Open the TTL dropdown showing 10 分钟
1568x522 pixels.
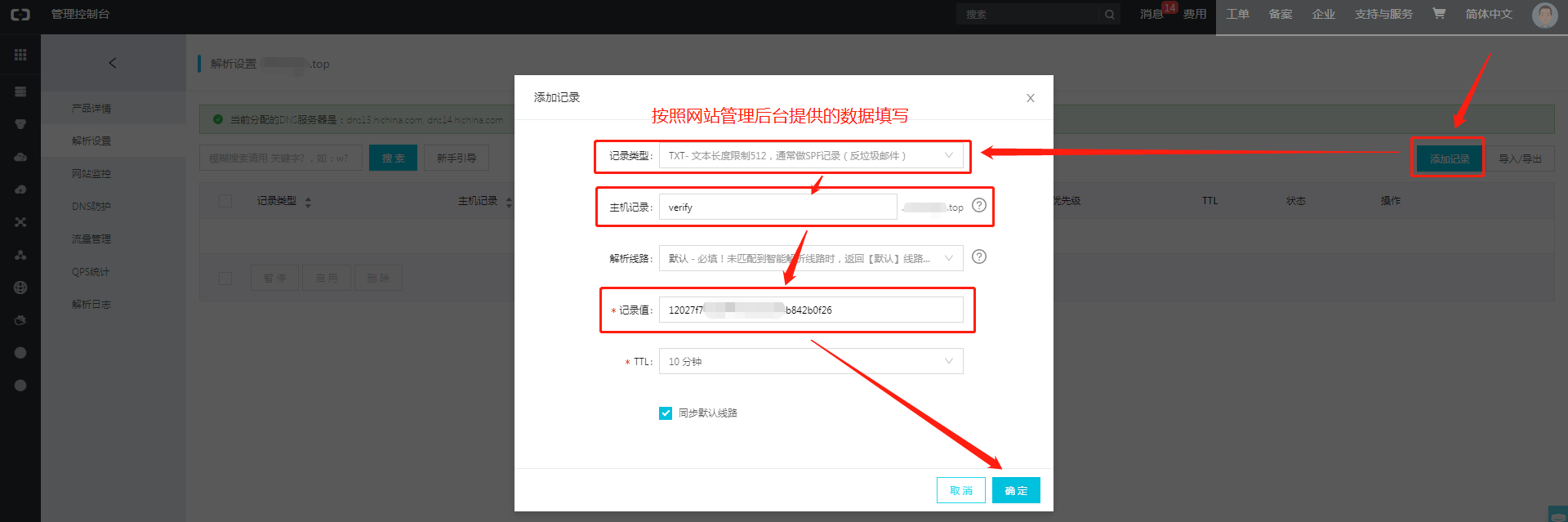(811, 361)
